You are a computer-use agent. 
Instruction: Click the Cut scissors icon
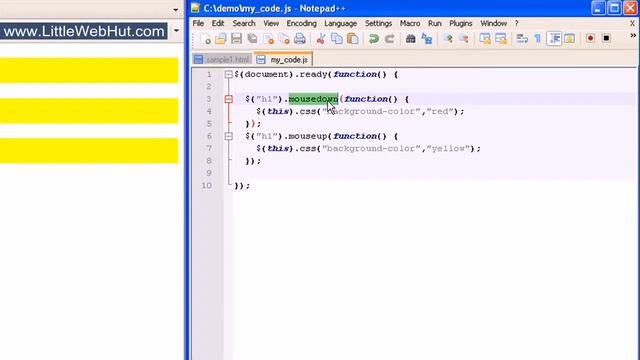pyautogui.click(x=321, y=39)
